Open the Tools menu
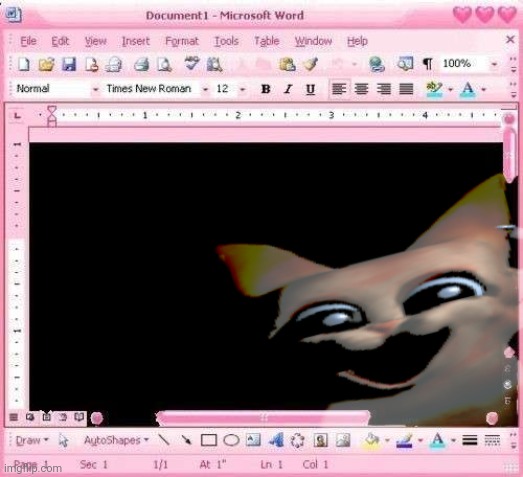The width and height of the screenshot is (523, 477). (x=226, y=41)
